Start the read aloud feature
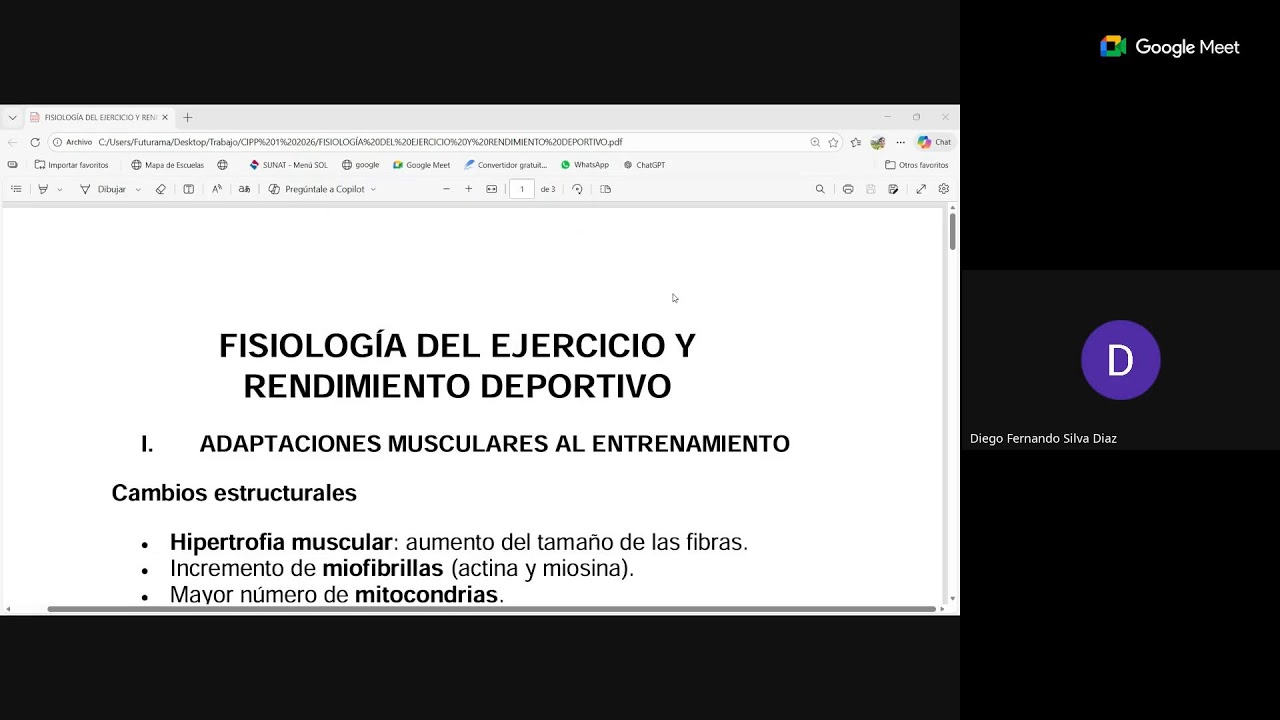The width and height of the screenshot is (1280, 720). point(217,189)
